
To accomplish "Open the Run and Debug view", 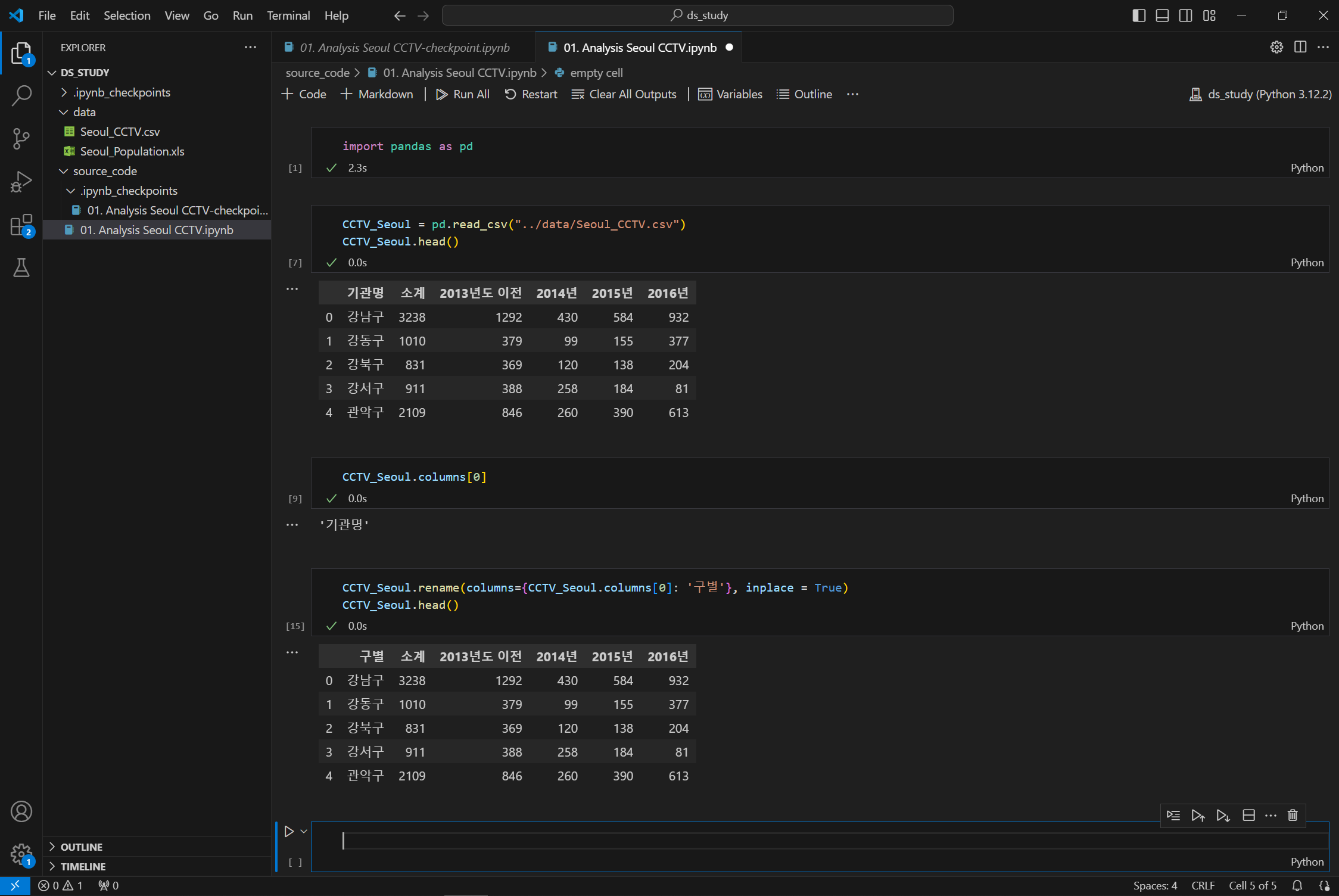I will click(21, 182).
